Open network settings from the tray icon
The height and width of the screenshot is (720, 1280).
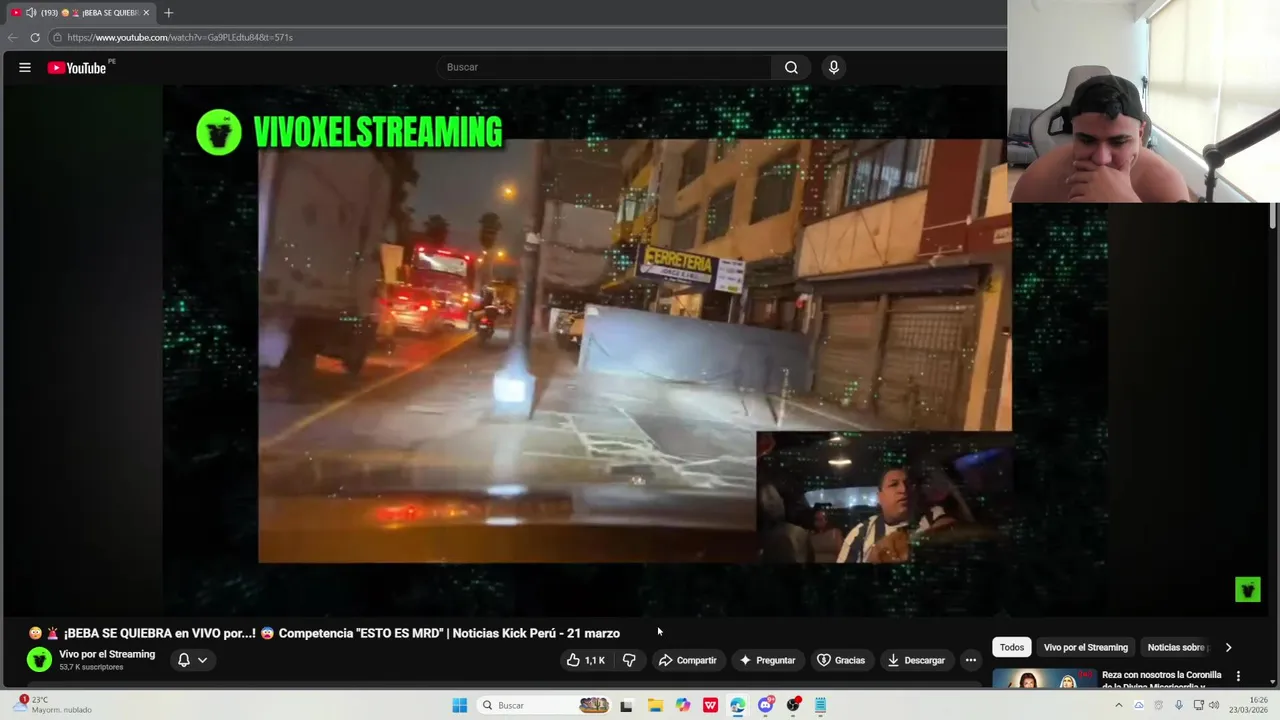(x=1198, y=705)
